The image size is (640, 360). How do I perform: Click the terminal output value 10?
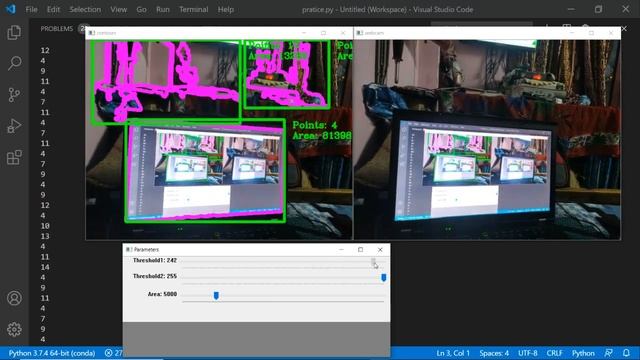(45, 226)
